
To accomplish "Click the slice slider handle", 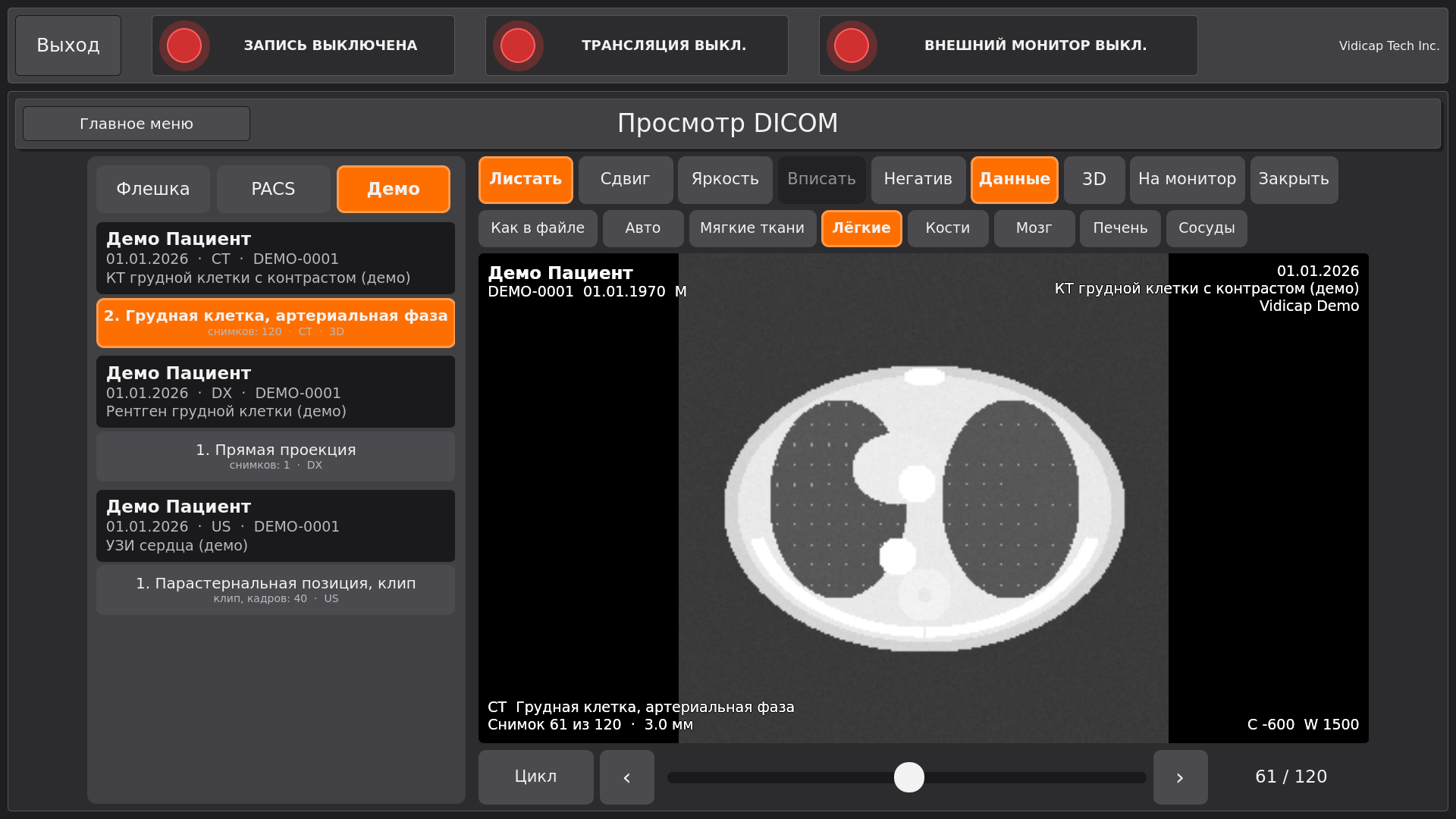I will point(909,777).
